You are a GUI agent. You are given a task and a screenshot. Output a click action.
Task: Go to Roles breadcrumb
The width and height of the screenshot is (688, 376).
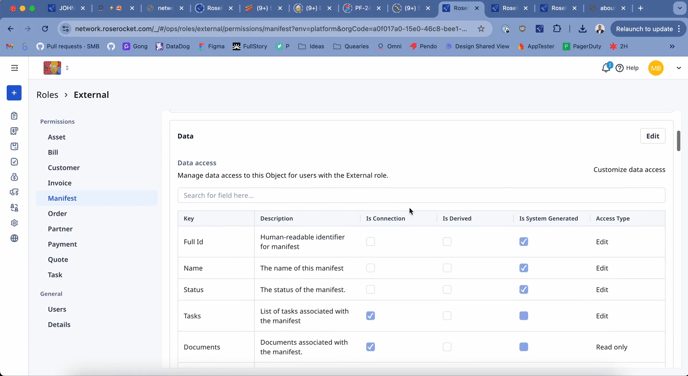point(47,95)
